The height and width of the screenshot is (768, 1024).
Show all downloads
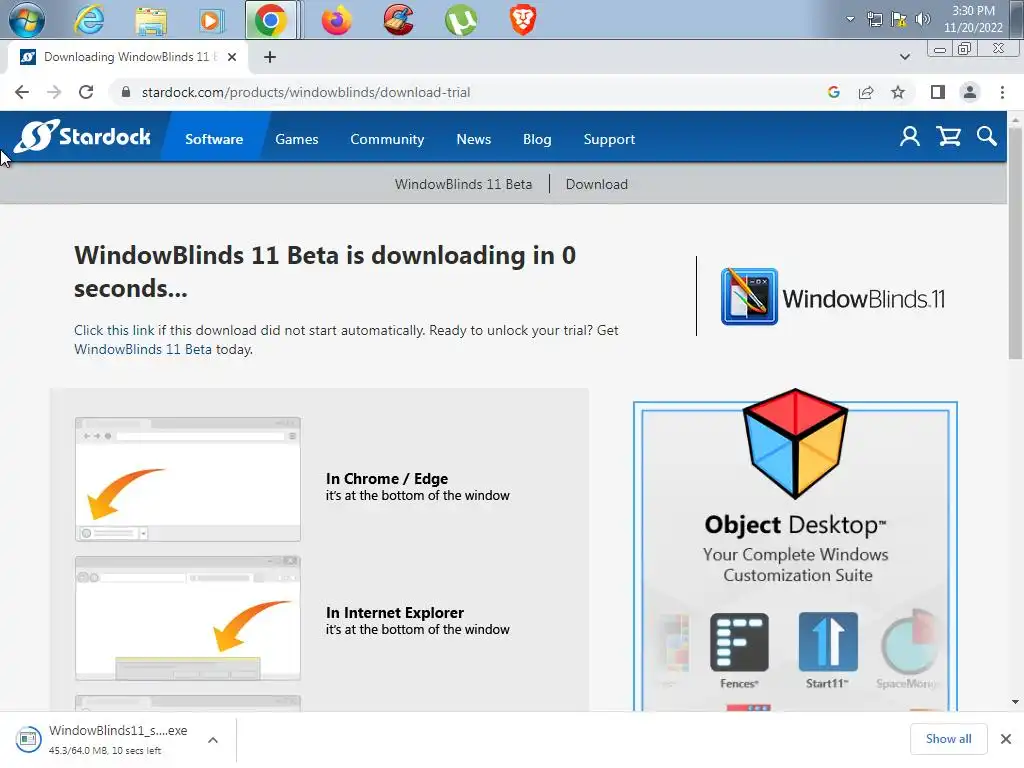[948, 739]
